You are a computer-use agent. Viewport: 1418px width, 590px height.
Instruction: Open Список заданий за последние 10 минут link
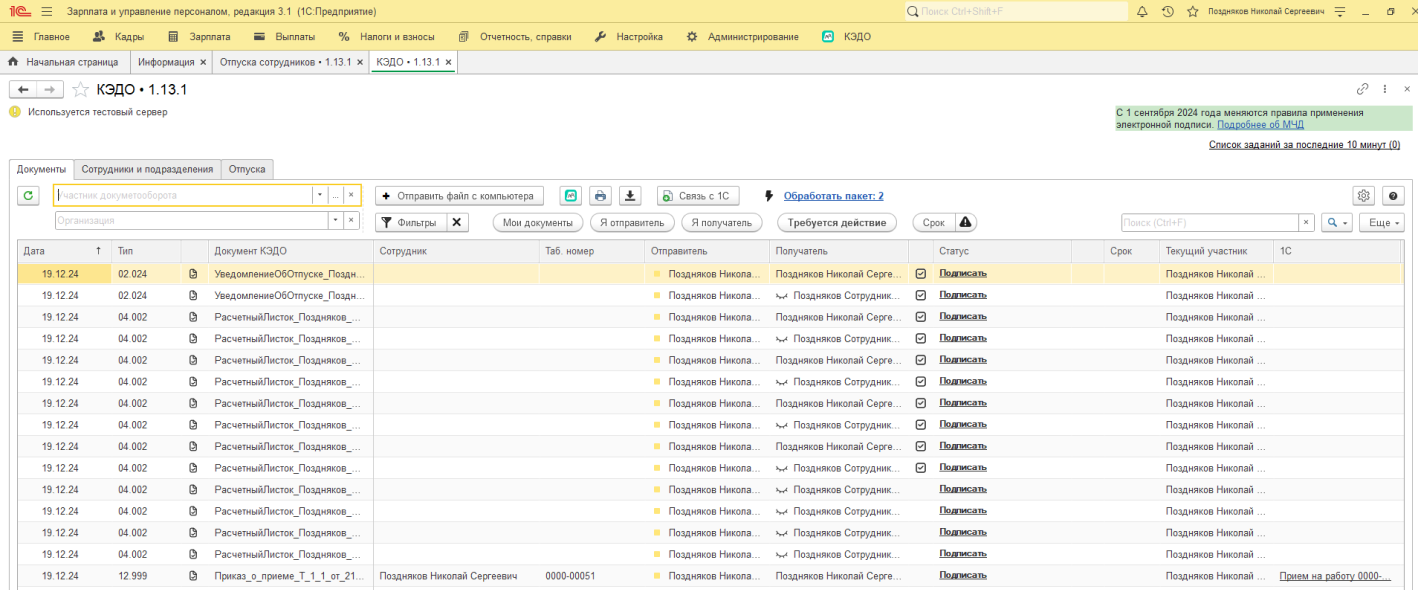click(1304, 145)
